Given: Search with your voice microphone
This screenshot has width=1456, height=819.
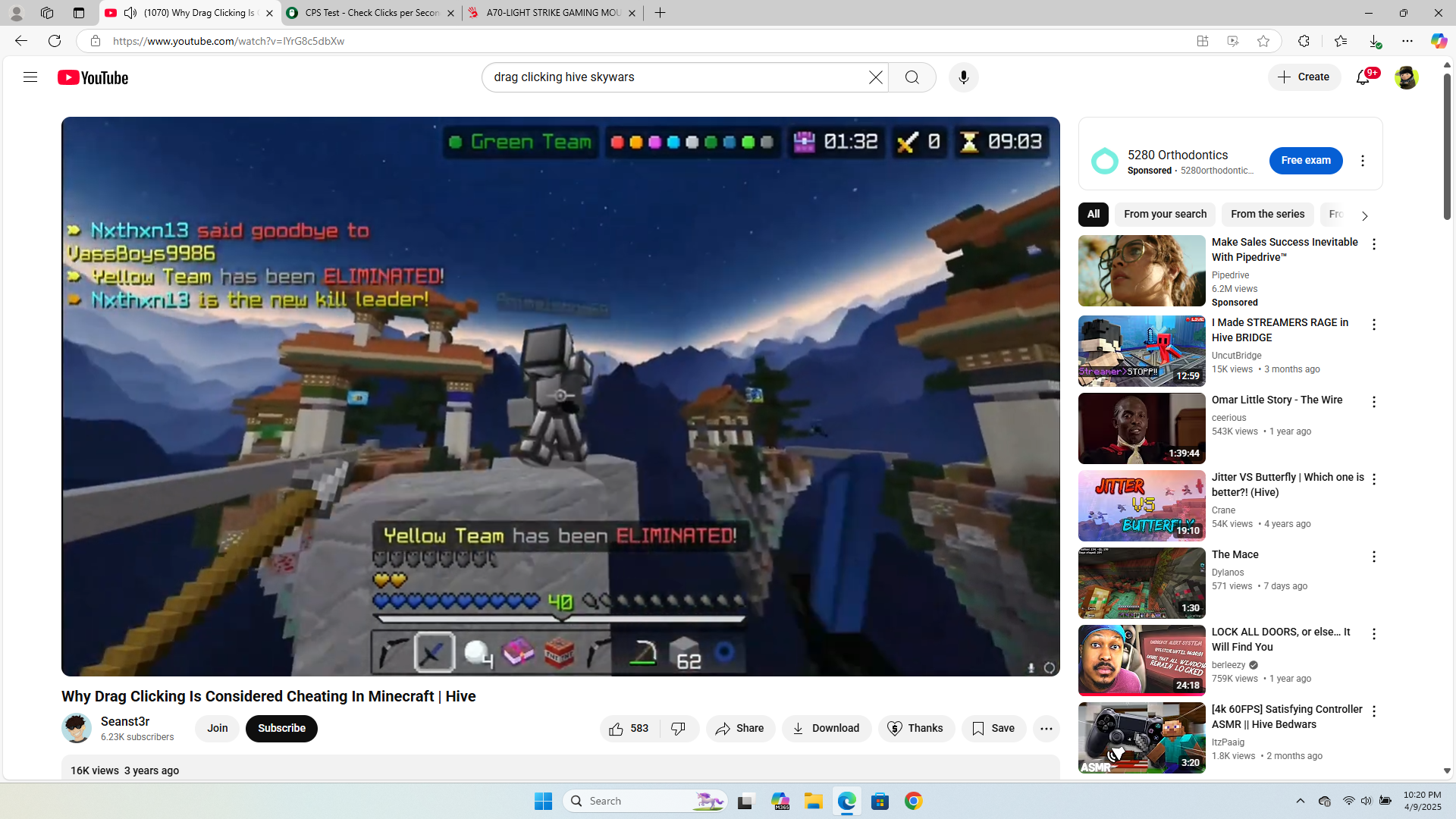Looking at the screenshot, I should [964, 77].
